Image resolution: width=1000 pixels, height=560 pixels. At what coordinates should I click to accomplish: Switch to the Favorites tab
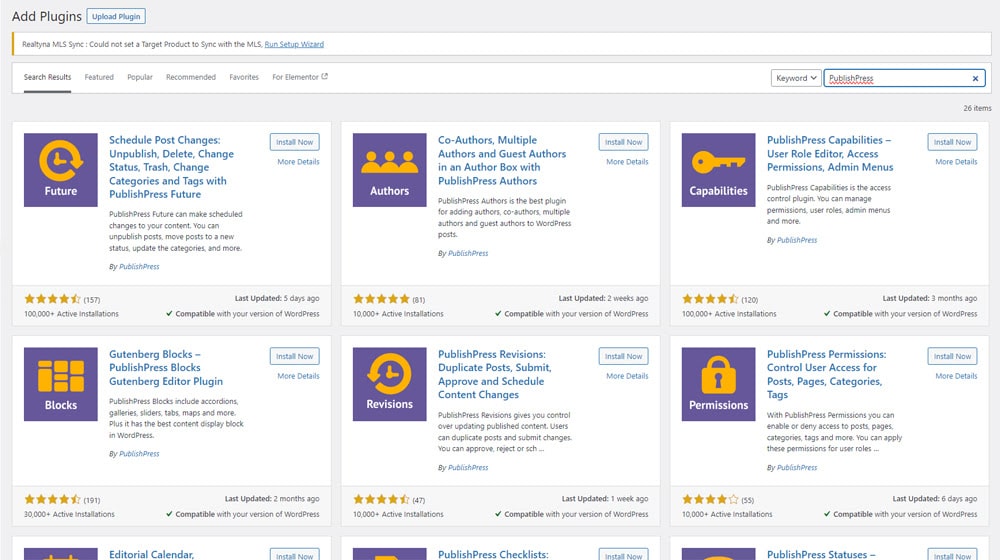pyautogui.click(x=244, y=77)
